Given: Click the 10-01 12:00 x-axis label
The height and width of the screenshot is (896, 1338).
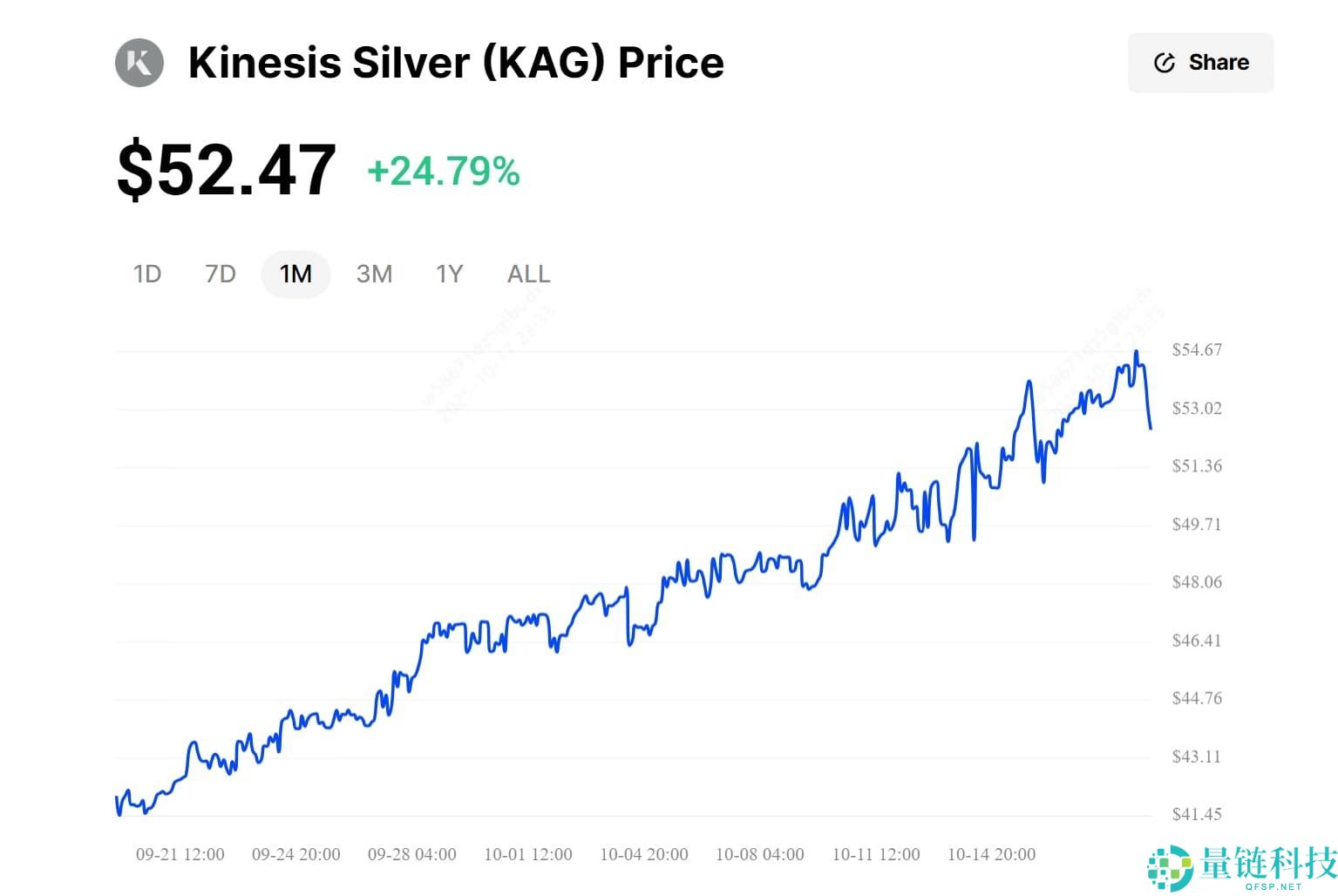Looking at the screenshot, I should pyautogui.click(x=528, y=854).
